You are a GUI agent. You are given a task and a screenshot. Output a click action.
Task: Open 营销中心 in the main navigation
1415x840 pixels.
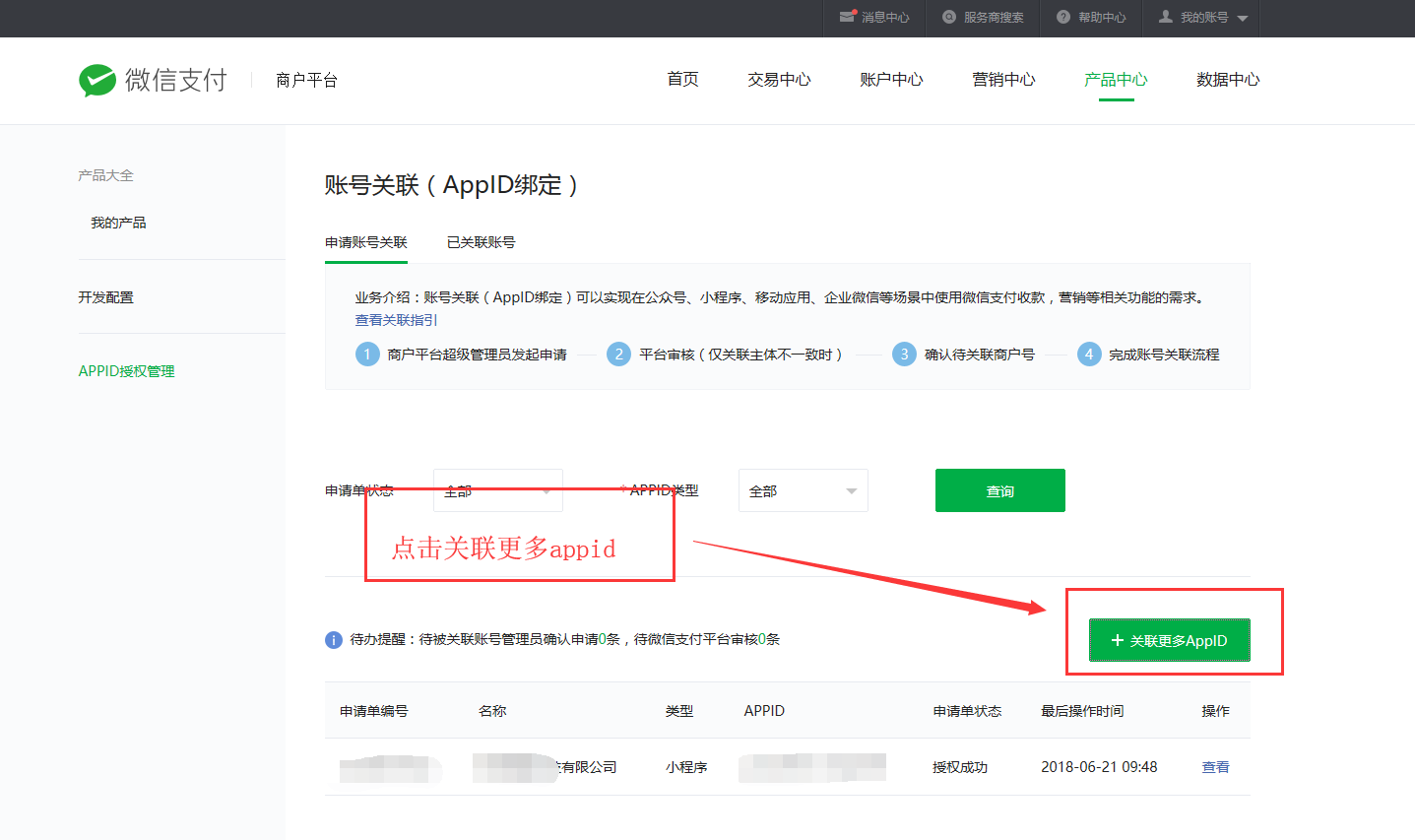coord(1003,79)
